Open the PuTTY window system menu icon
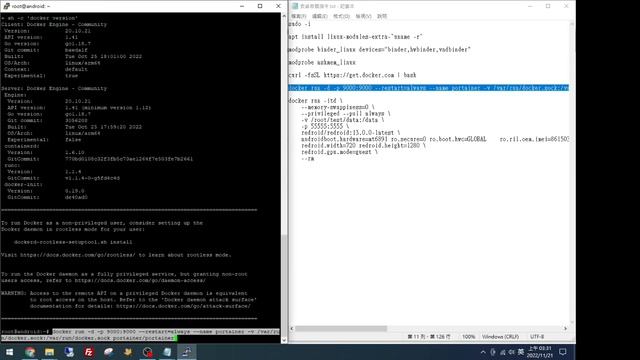640x360 pixels. click(6, 6)
